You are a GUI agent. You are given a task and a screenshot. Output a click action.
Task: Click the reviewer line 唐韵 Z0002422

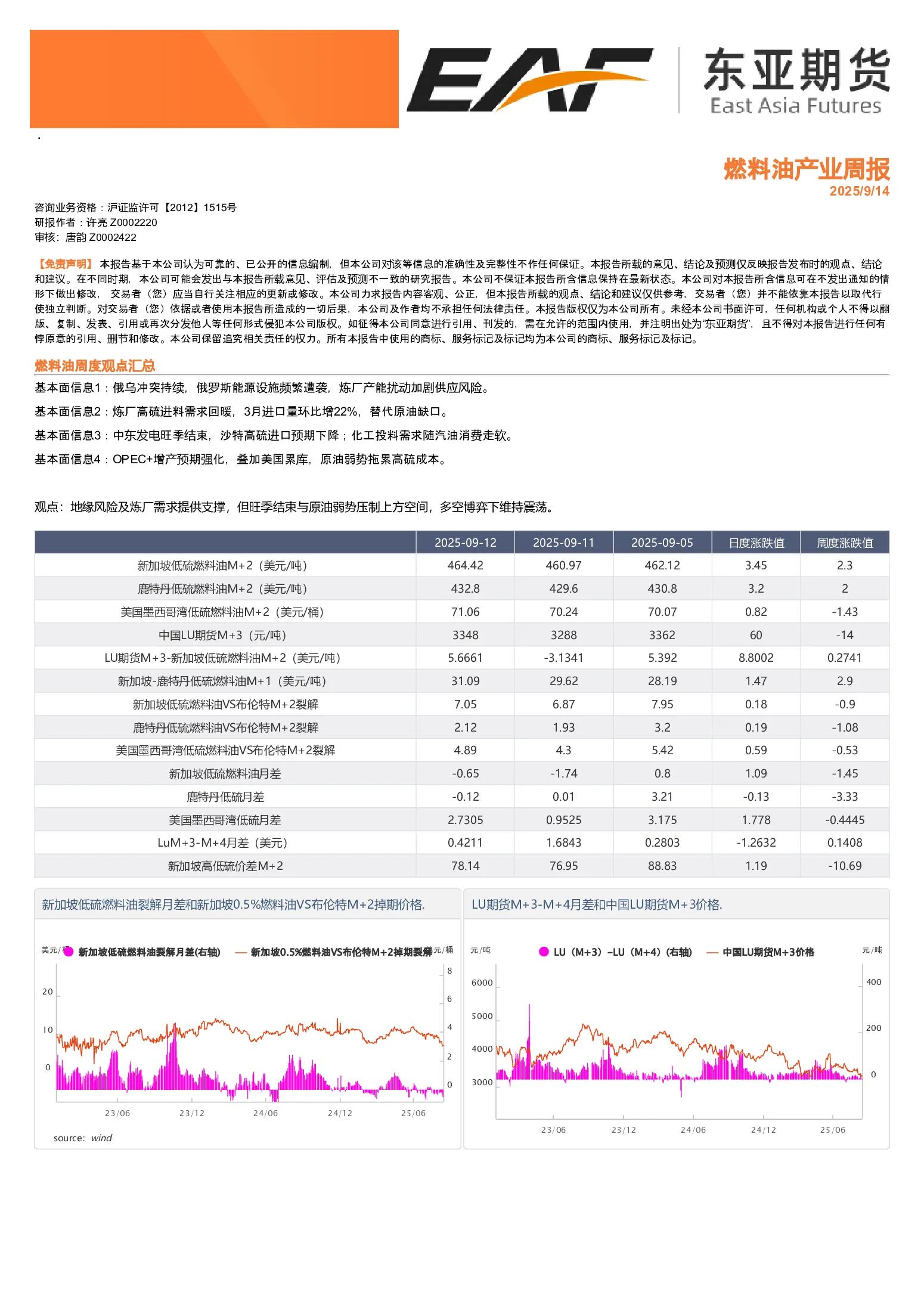click(x=85, y=237)
